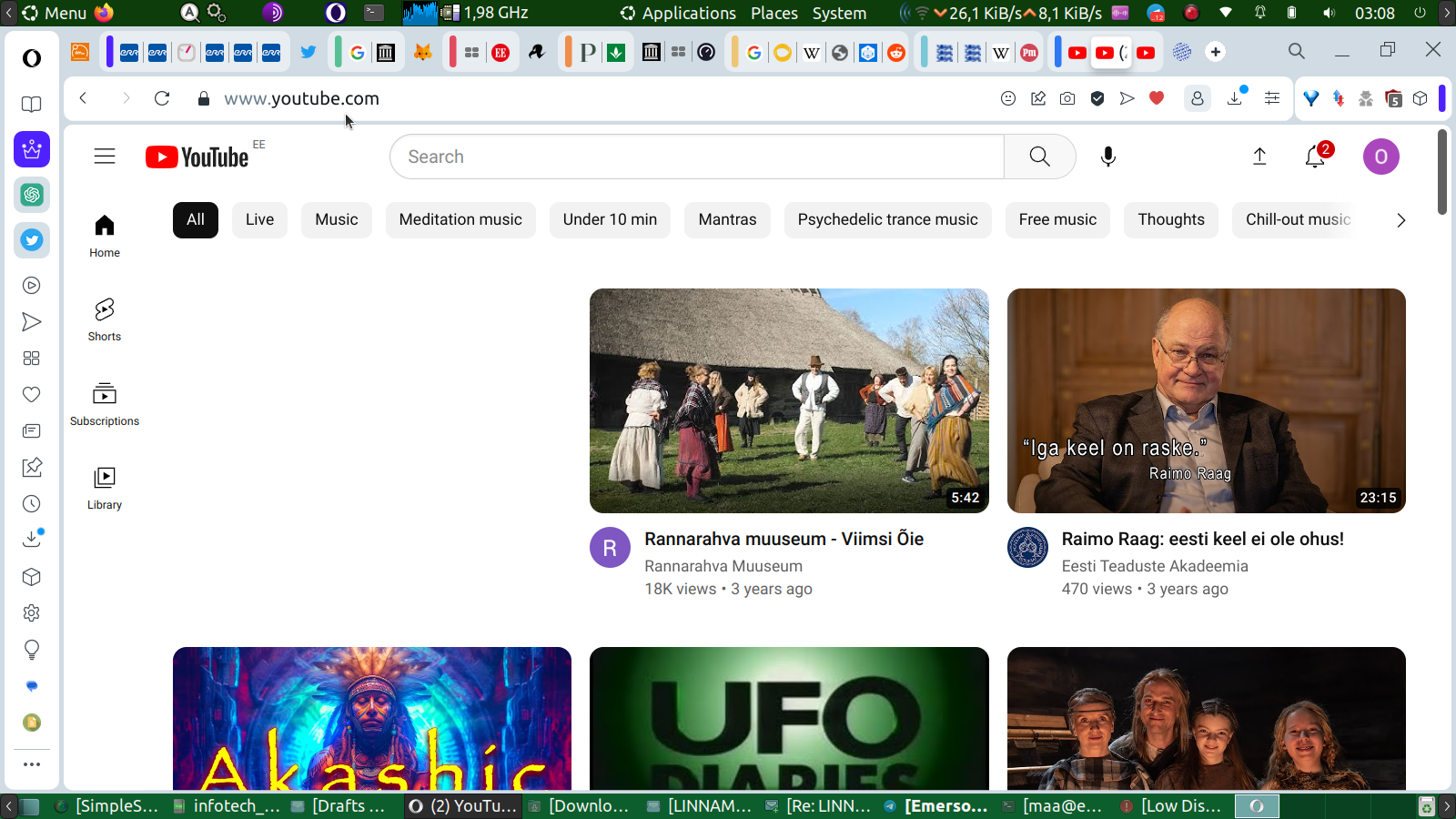Open Opera easy setup menu
The width and height of the screenshot is (1456, 819).
pos(1272,98)
